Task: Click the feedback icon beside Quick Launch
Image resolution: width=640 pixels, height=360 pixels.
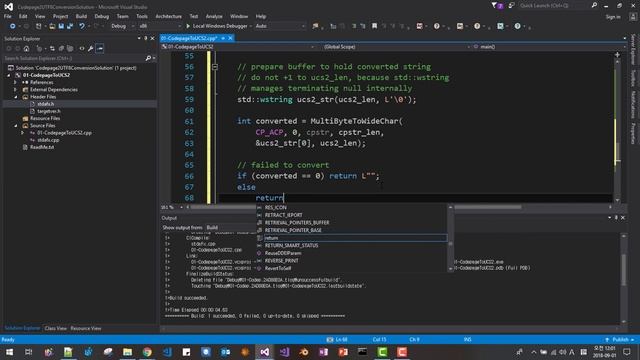Action: (x=511, y=5)
